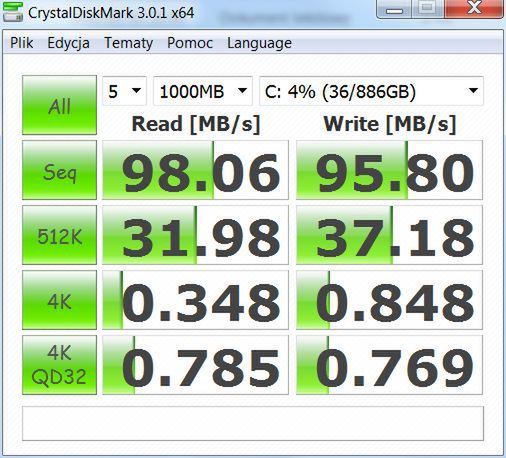The height and width of the screenshot is (458, 506).
Task: Start the 4K QD32 test
Action: [59, 365]
